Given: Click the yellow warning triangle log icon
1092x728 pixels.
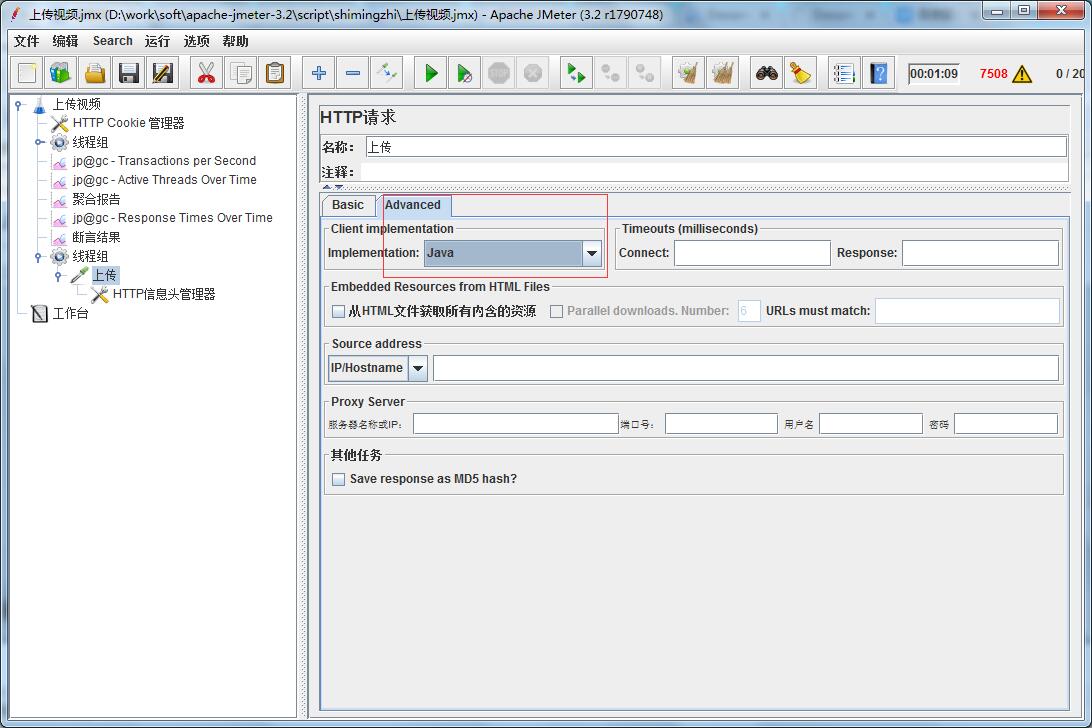Looking at the screenshot, I should [1022, 74].
